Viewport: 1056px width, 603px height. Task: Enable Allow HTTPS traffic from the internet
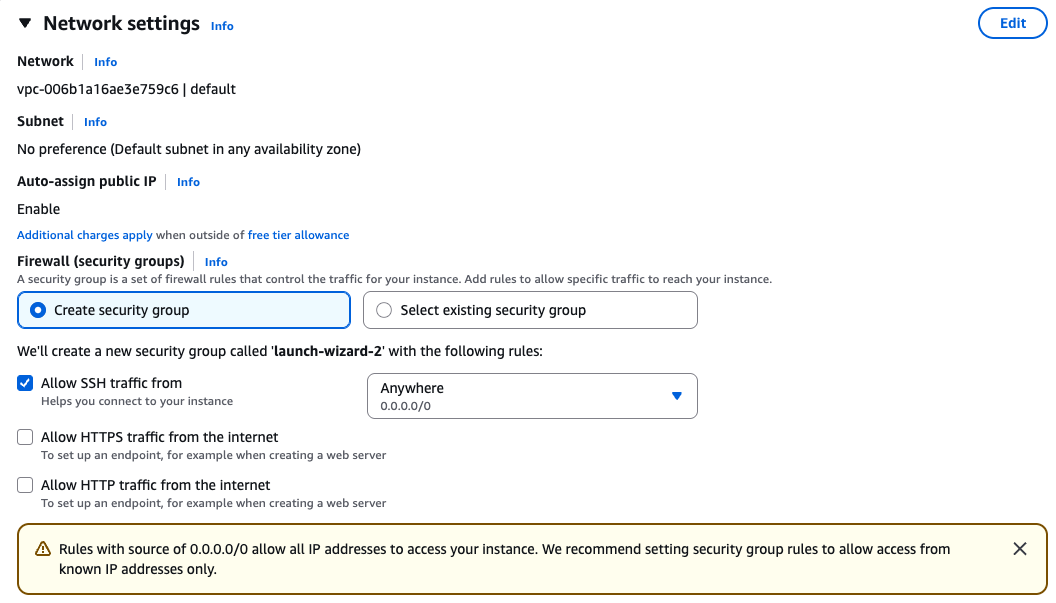(x=25, y=437)
